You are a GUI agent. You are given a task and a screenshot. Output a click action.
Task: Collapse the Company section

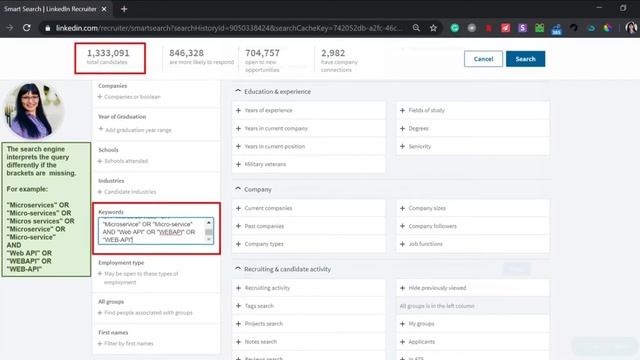pos(238,189)
